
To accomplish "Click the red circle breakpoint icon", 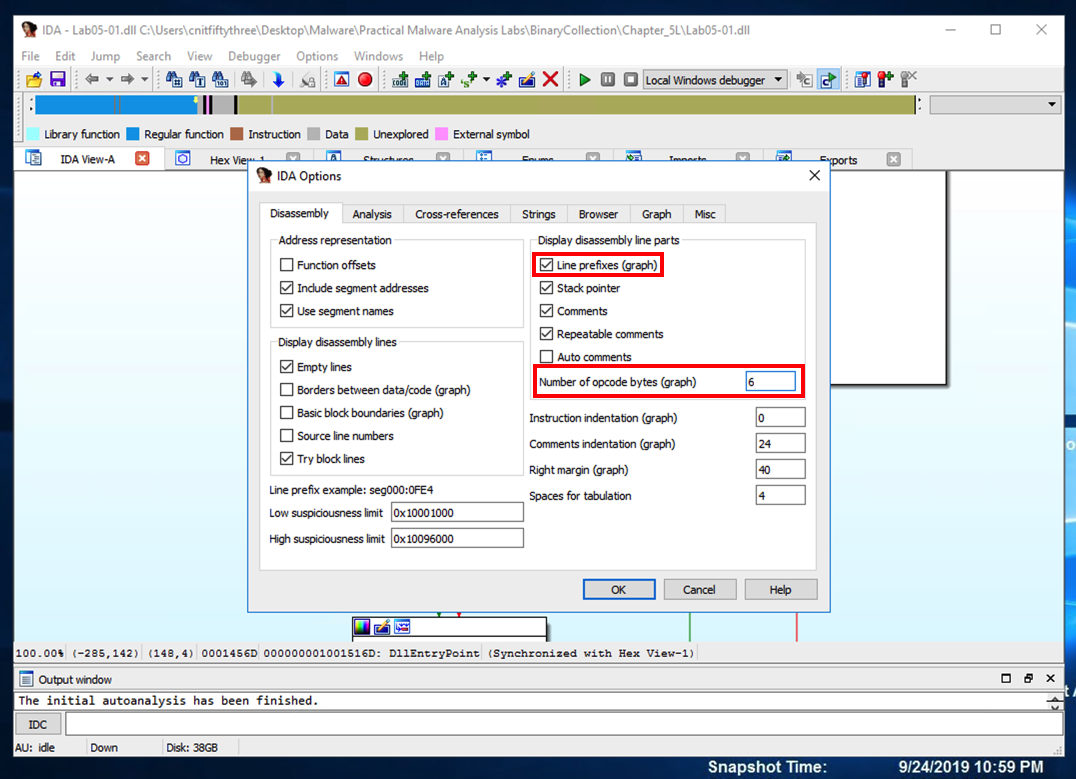I will [365, 80].
